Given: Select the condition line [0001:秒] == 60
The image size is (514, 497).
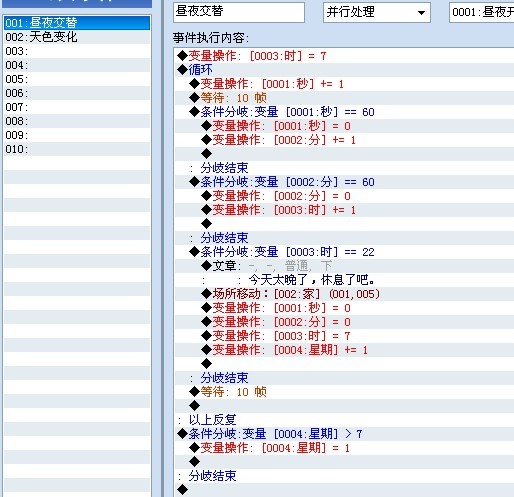Looking at the screenshot, I should pyautogui.click(x=344, y=112).
